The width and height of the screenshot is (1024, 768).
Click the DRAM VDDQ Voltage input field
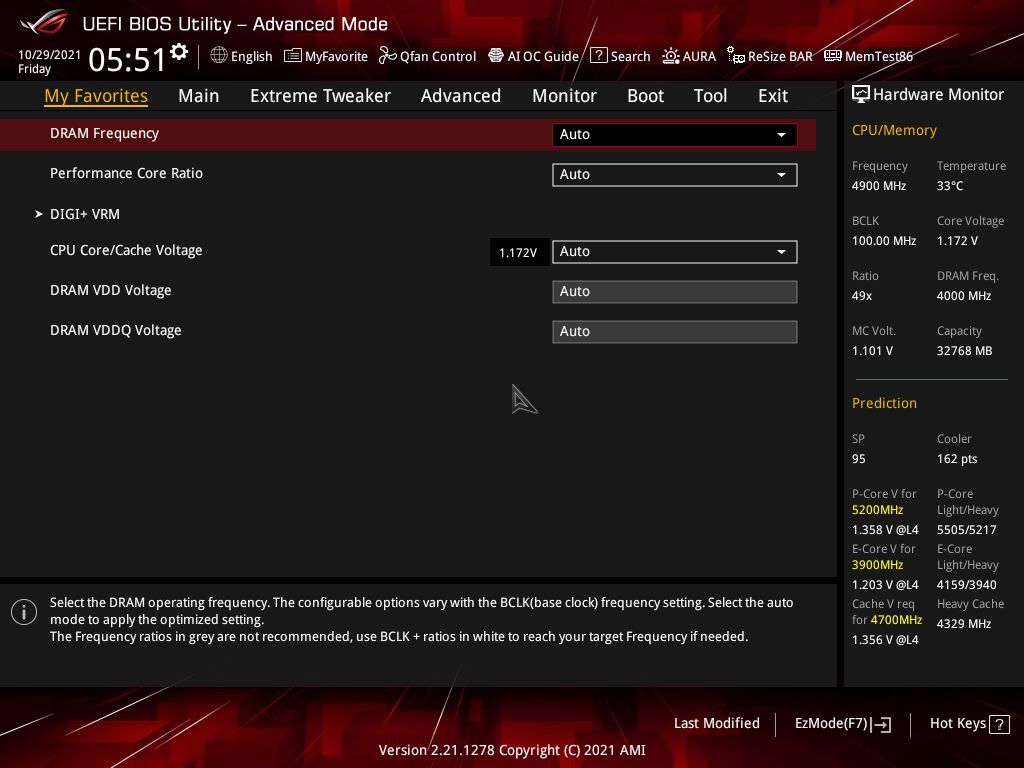[x=675, y=331]
